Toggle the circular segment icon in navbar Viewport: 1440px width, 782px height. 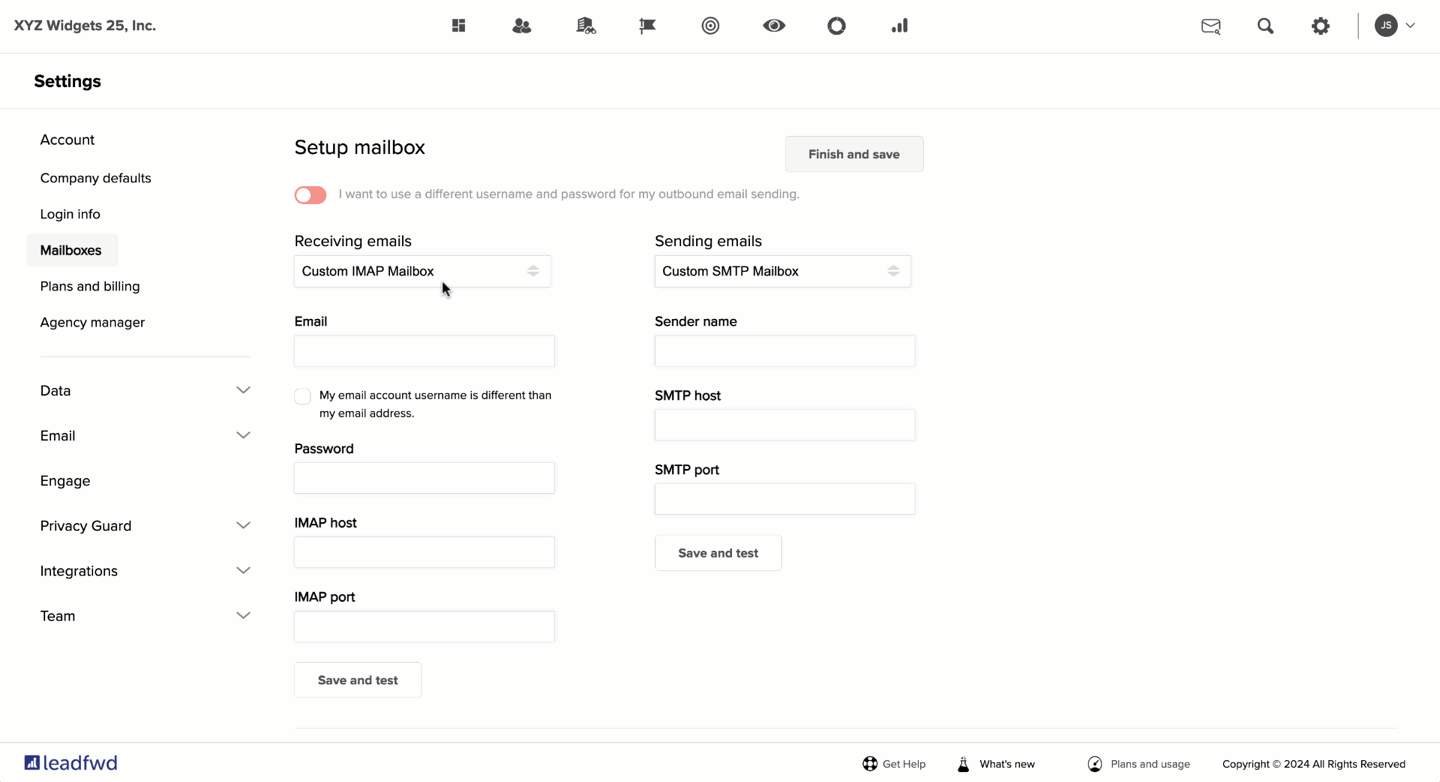(836, 25)
